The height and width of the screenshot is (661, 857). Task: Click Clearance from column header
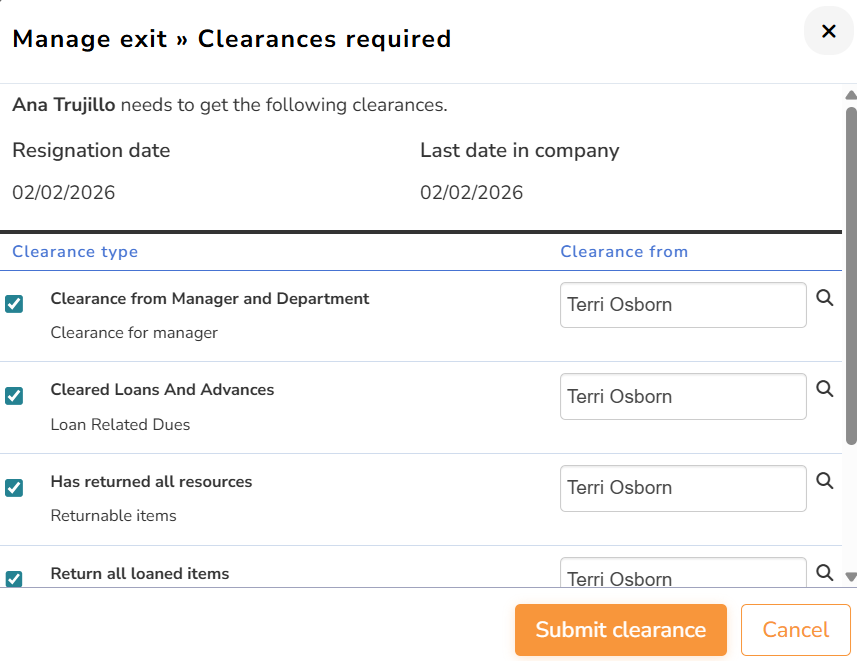[x=624, y=252]
